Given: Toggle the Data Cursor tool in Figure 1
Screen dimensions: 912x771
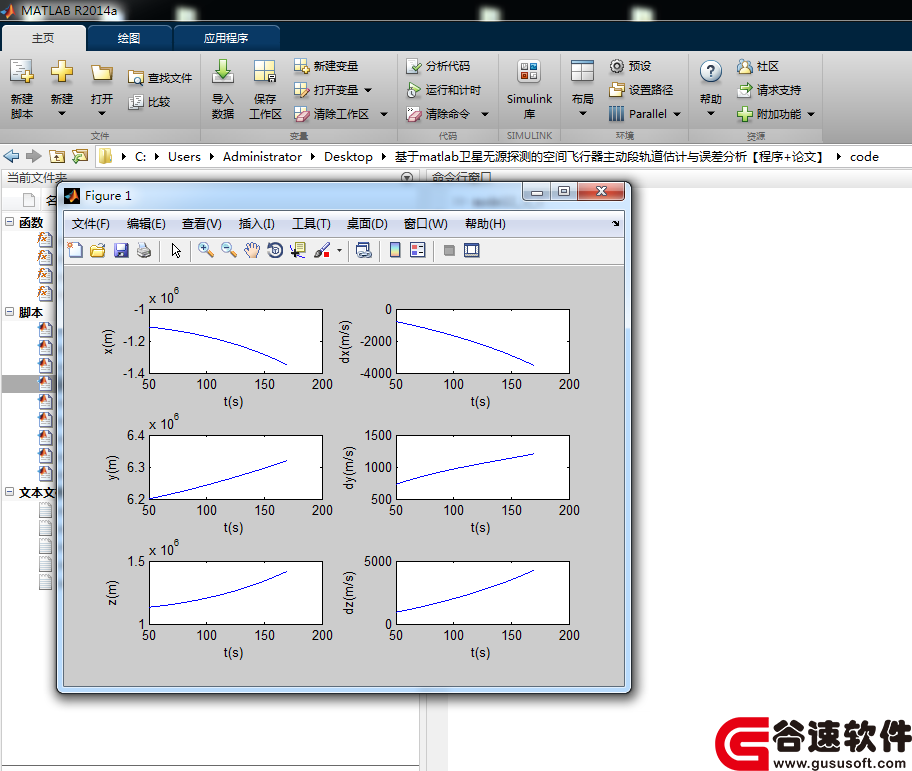Looking at the screenshot, I should pyautogui.click(x=298, y=251).
